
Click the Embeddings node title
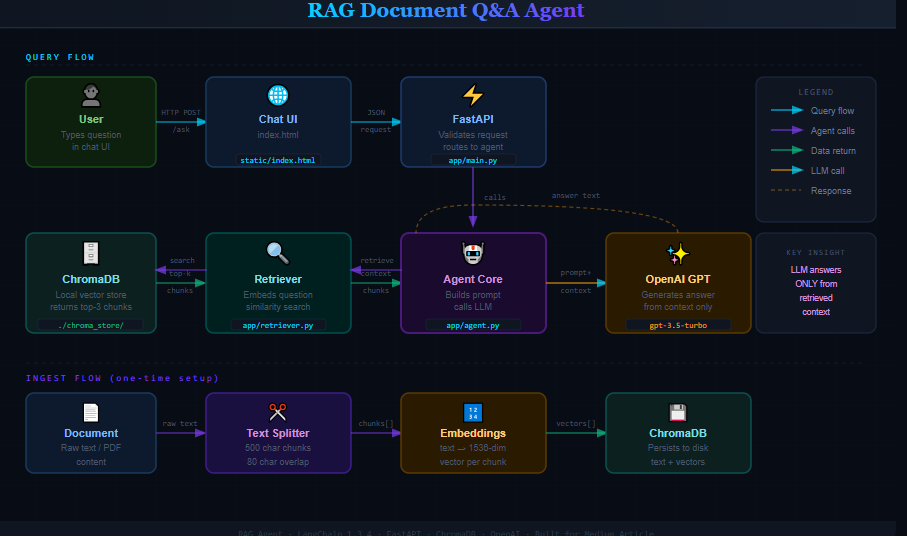[473, 433]
